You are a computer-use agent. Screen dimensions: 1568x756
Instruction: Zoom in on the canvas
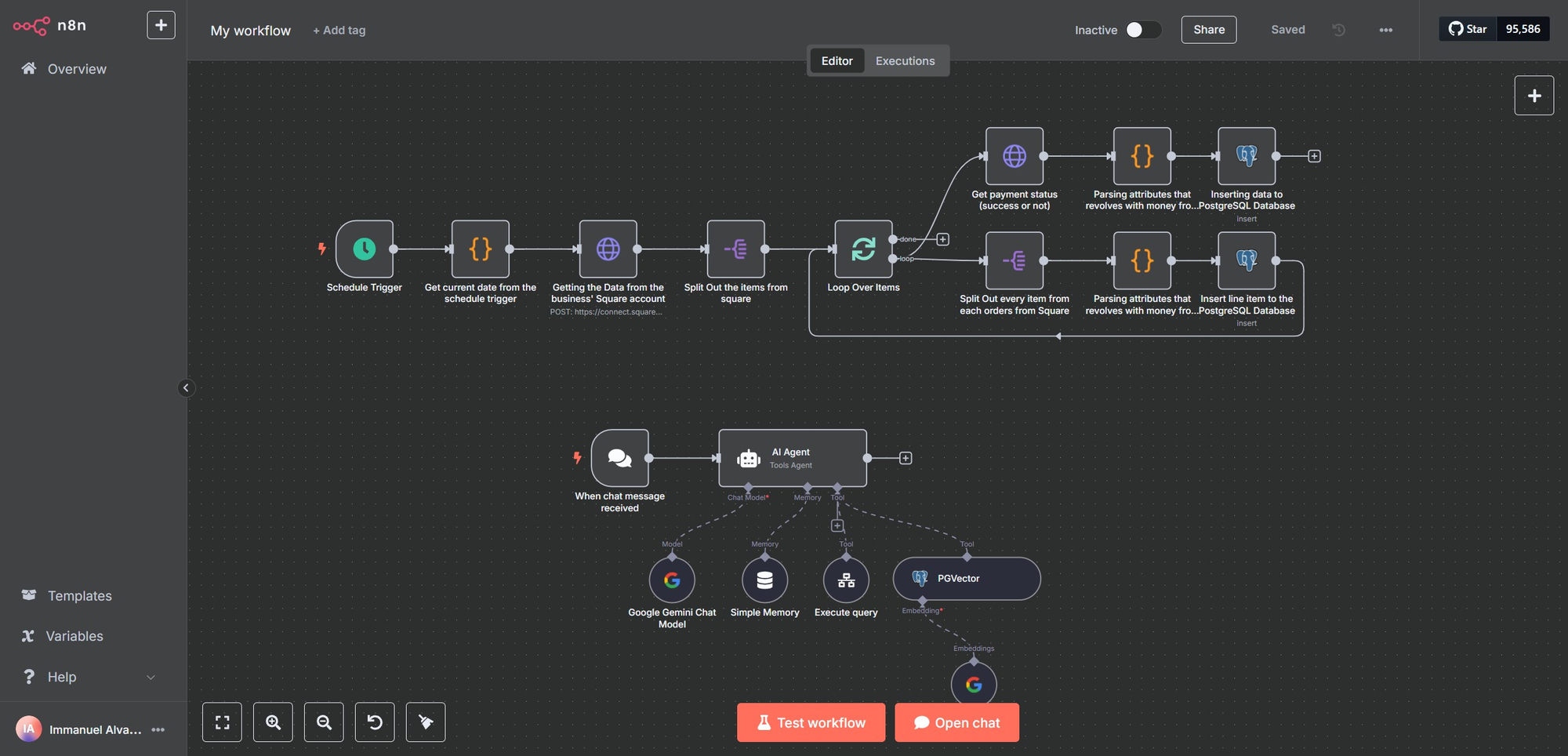pos(273,722)
